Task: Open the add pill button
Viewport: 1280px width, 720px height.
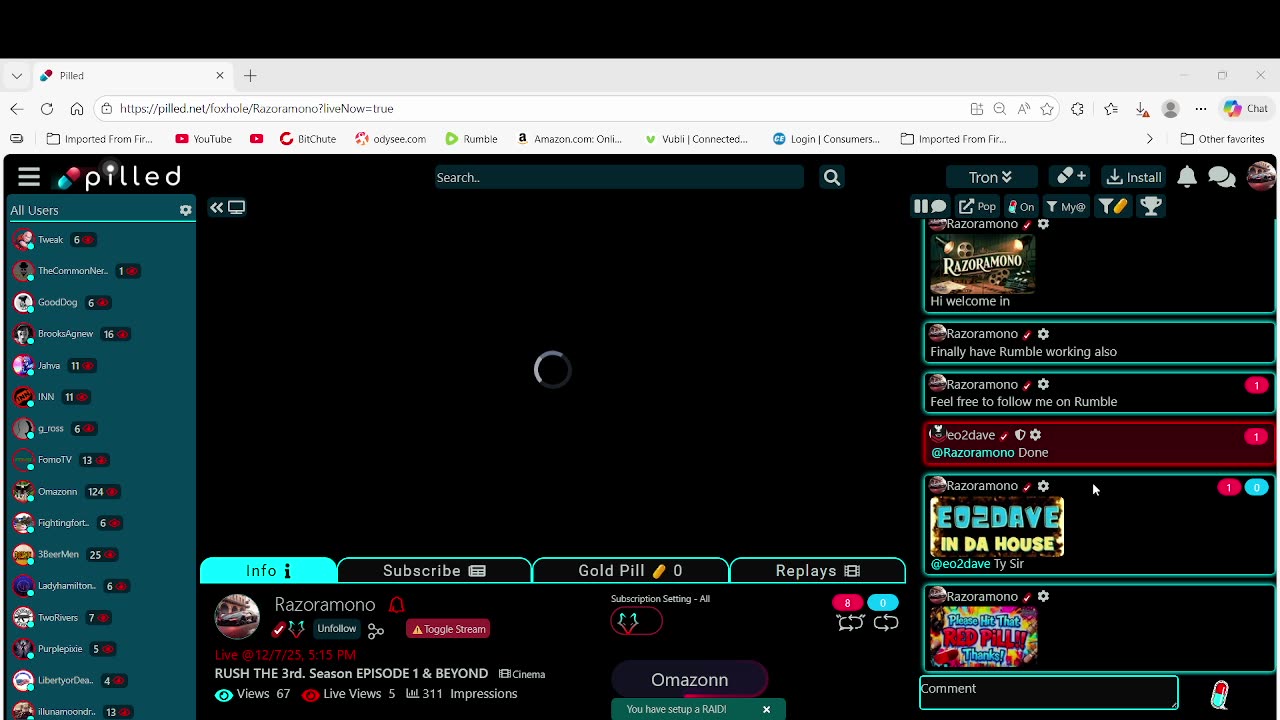Action: 1072,177
